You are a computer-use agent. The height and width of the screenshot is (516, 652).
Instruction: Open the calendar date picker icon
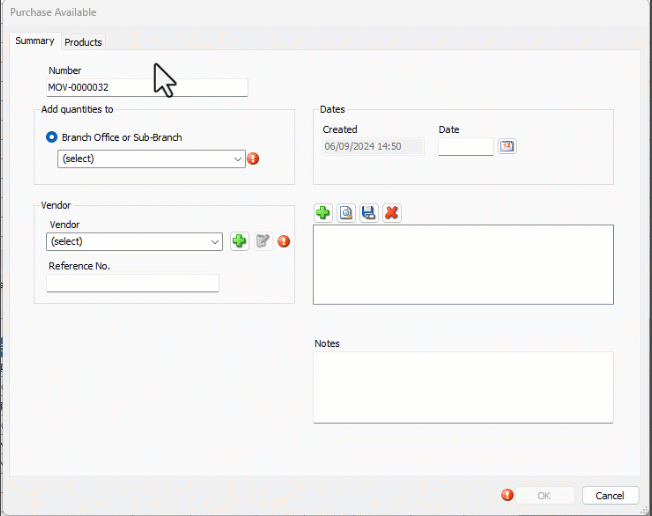pos(507,147)
